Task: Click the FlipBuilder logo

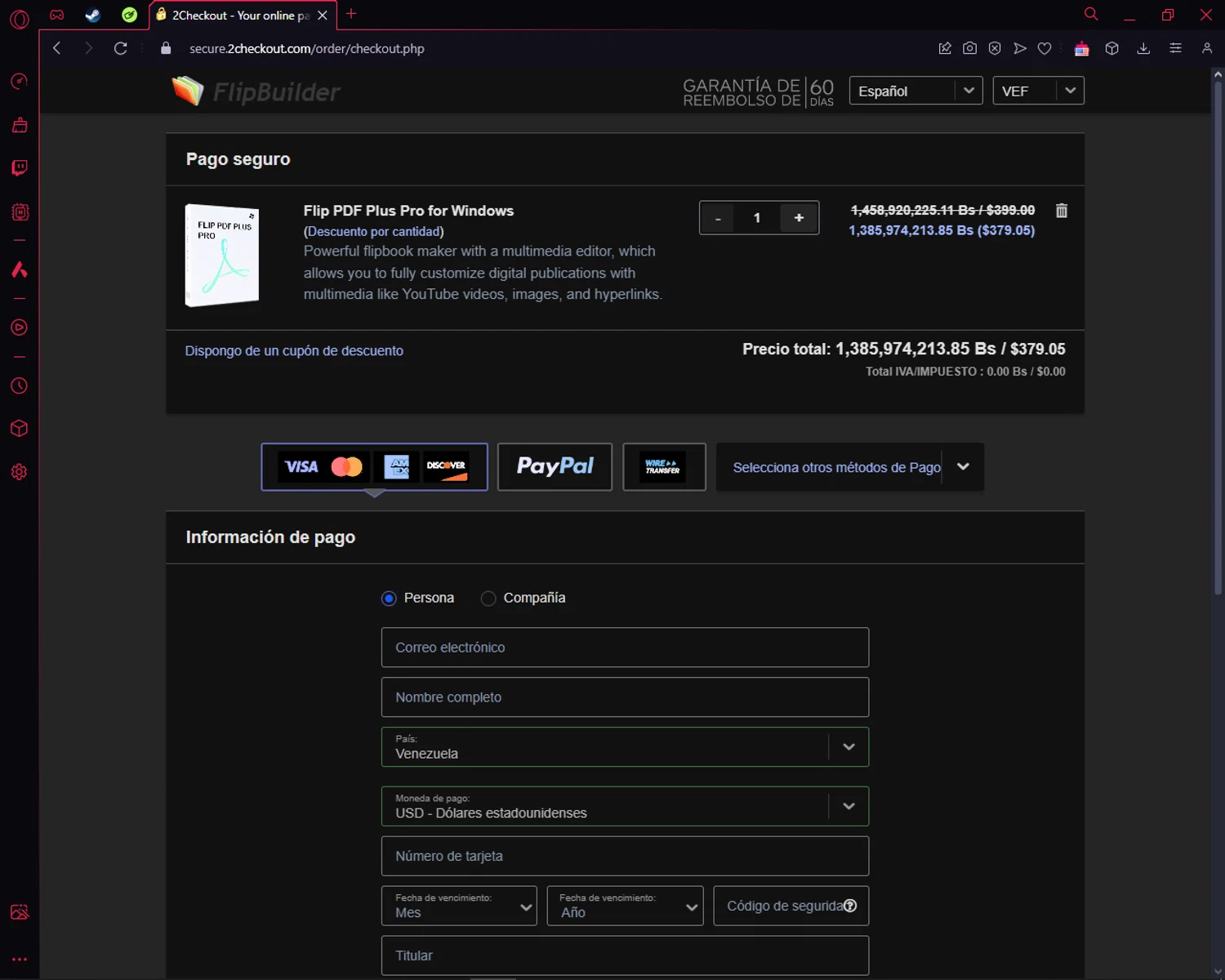Action: click(256, 91)
